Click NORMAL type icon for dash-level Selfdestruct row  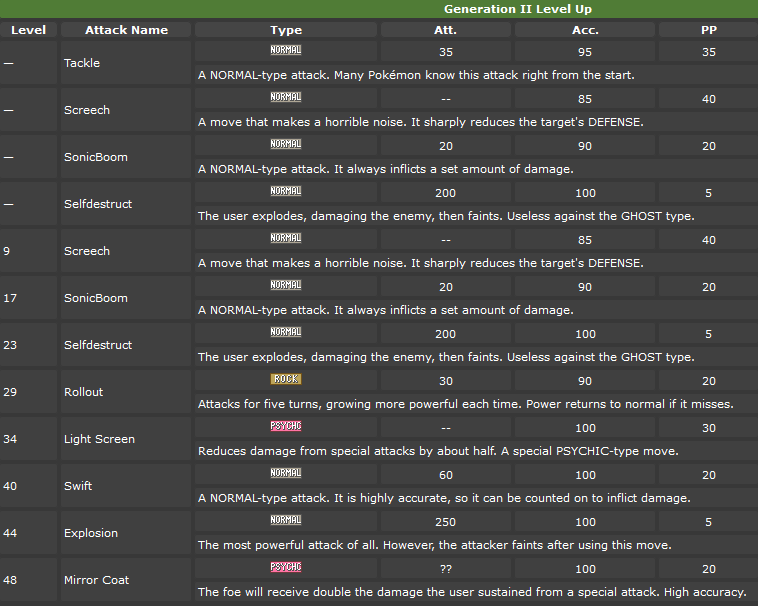[286, 191]
